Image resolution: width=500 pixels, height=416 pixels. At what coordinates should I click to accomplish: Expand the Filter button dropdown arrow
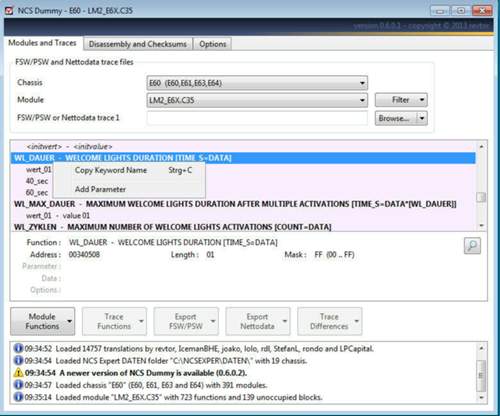(x=422, y=100)
